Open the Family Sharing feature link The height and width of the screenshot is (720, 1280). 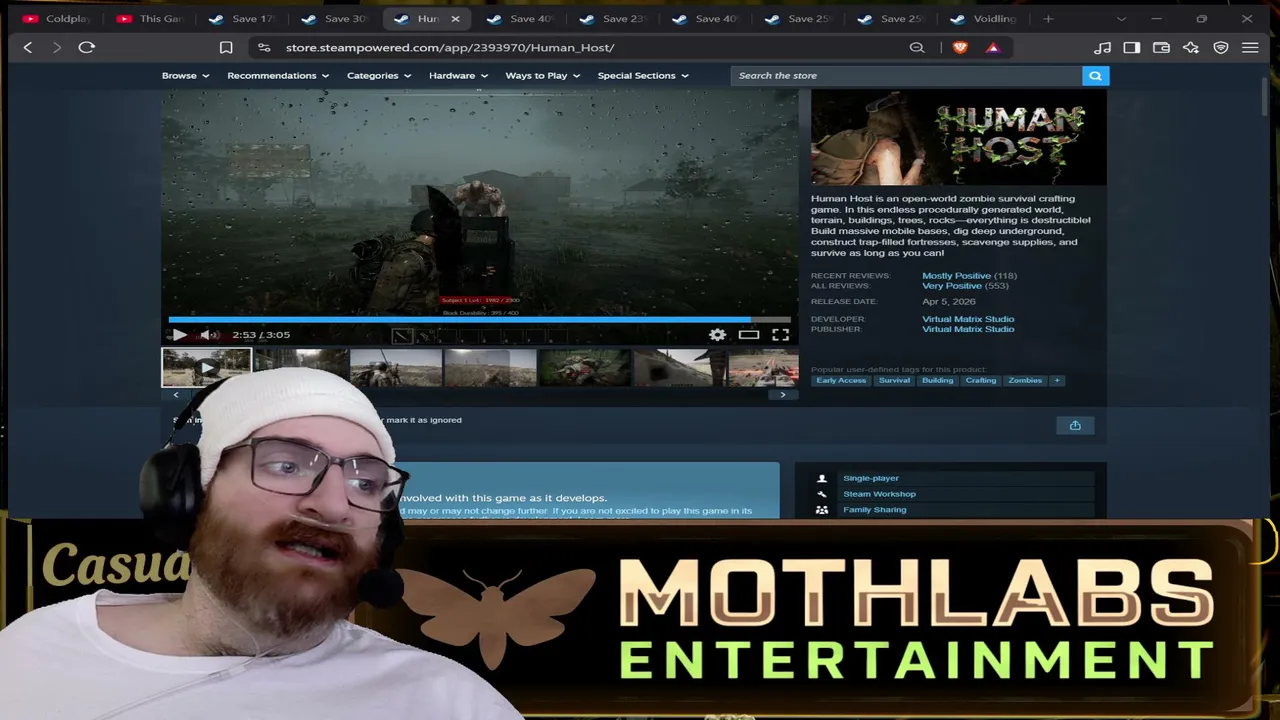[874, 510]
